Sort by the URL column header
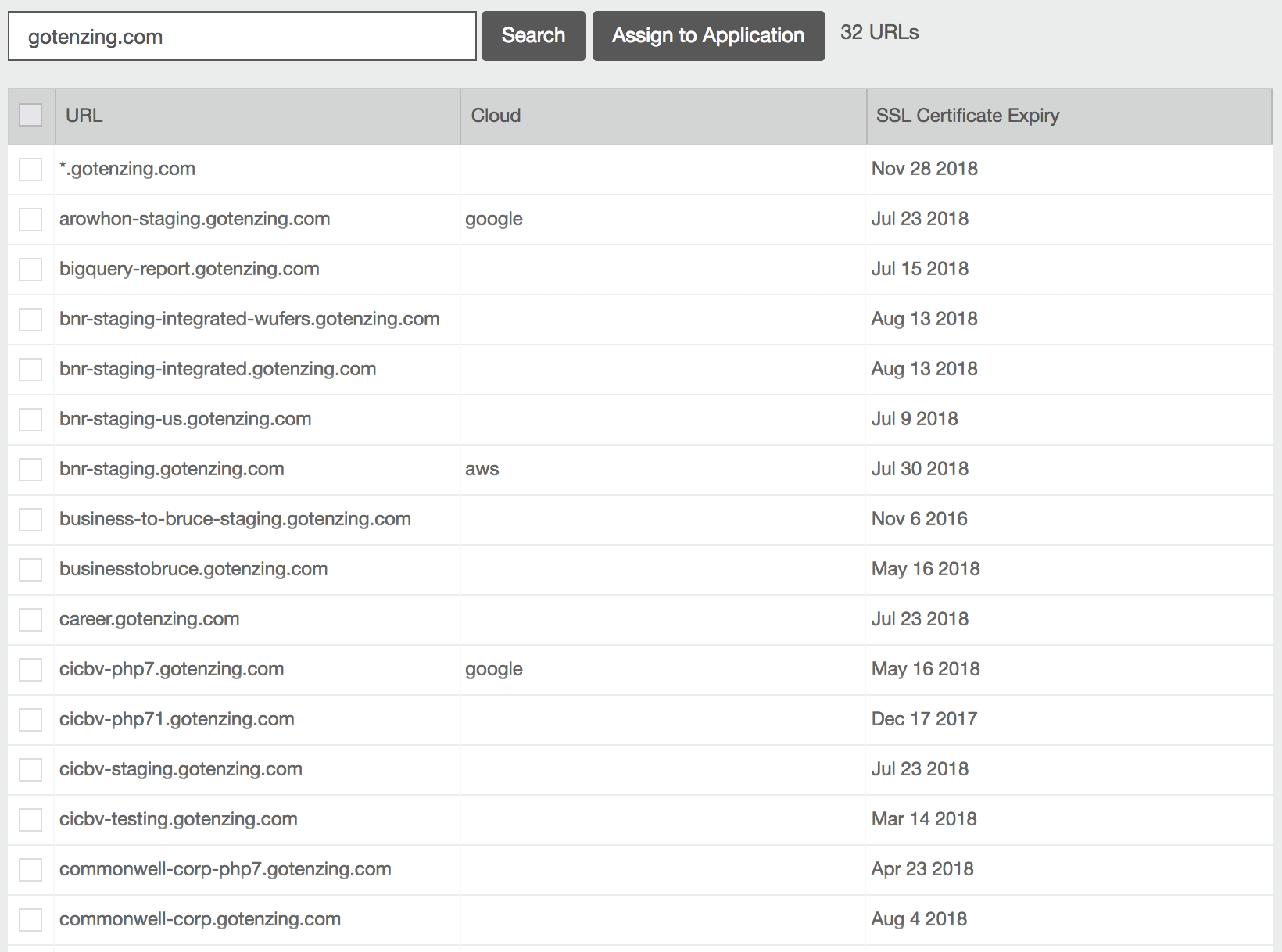 point(84,116)
